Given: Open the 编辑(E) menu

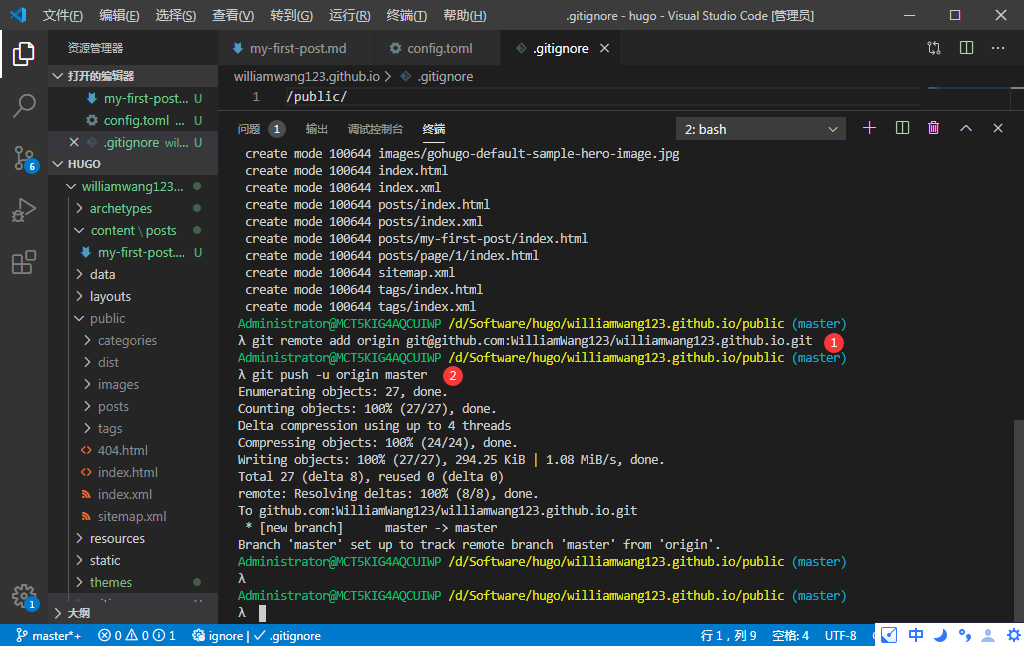Looking at the screenshot, I should tap(119, 15).
